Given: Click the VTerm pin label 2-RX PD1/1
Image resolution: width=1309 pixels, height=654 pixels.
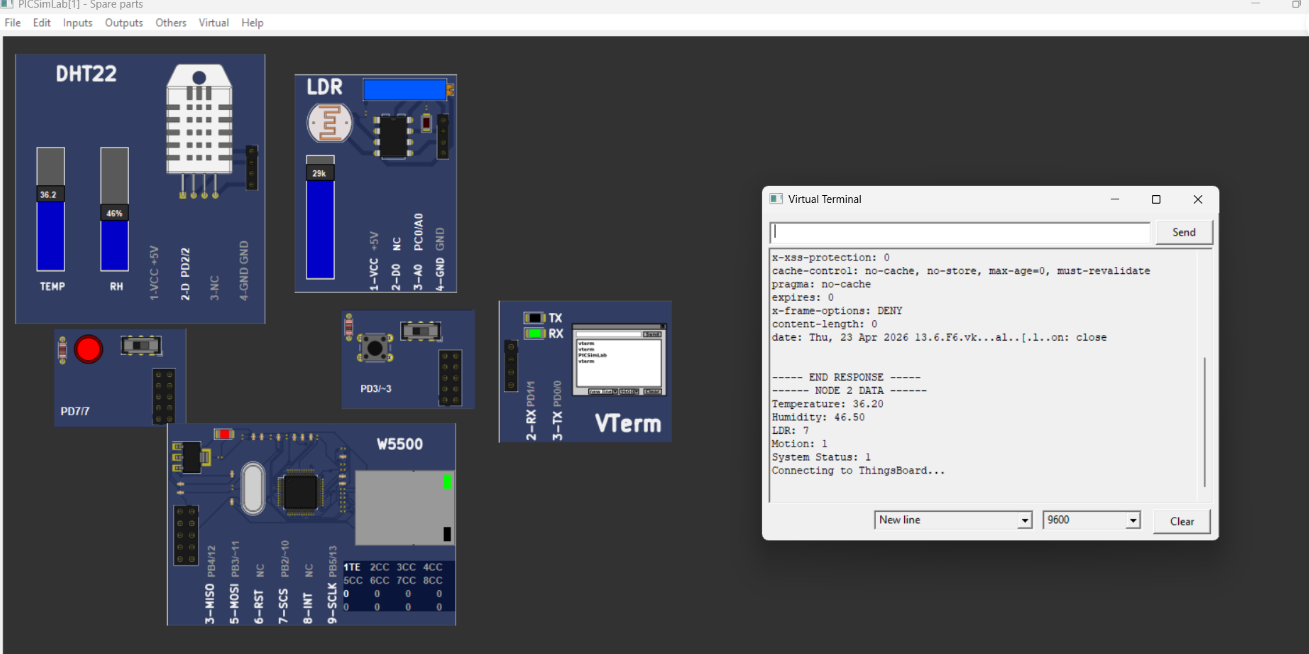Looking at the screenshot, I should tap(531, 410).
